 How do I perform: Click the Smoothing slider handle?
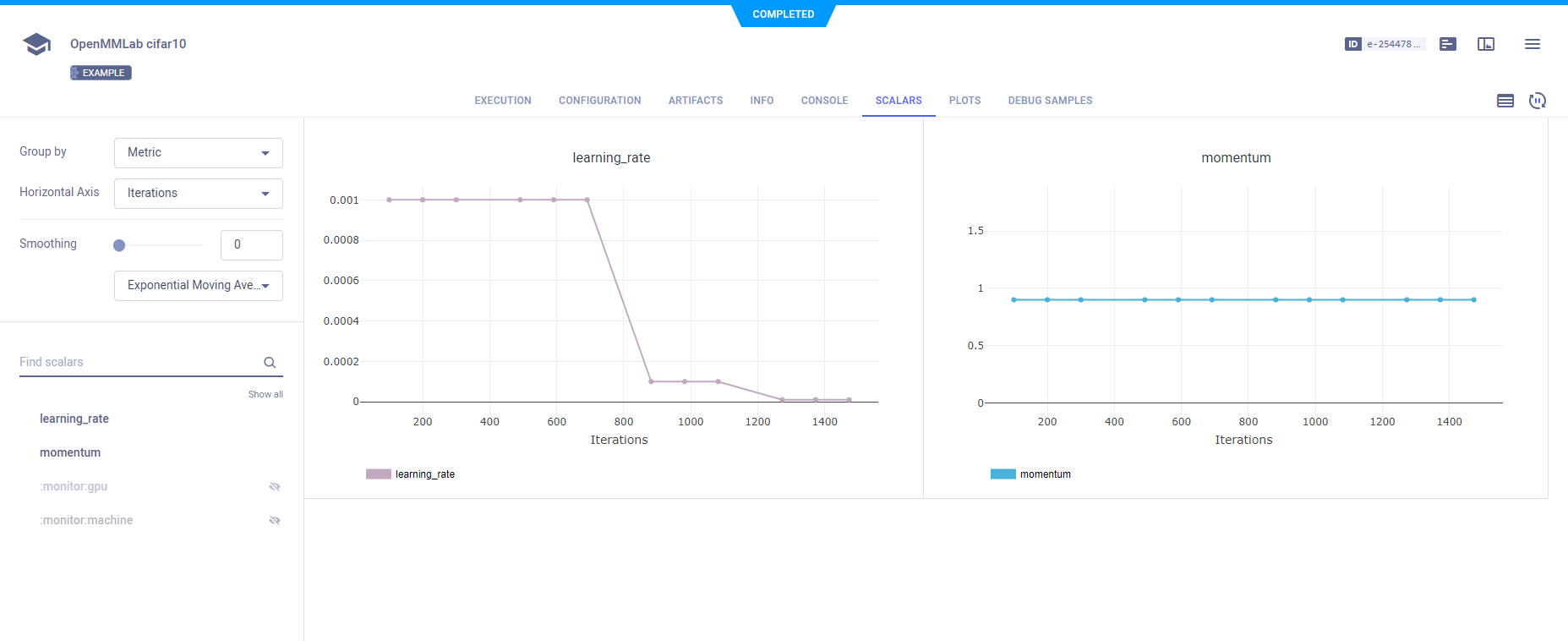click(x=119, y=245)
